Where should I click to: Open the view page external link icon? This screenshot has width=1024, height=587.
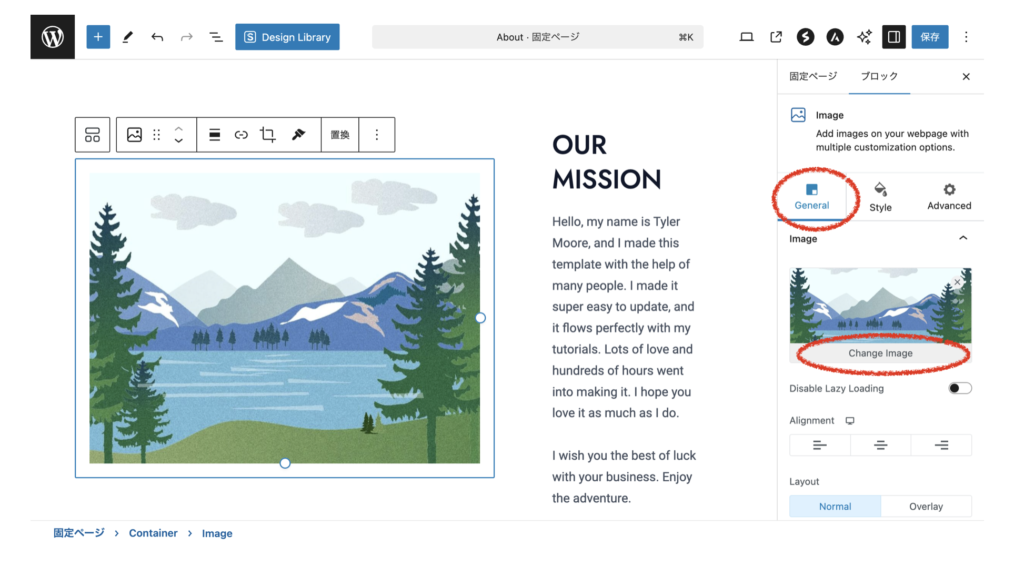[x=776, y=37]
